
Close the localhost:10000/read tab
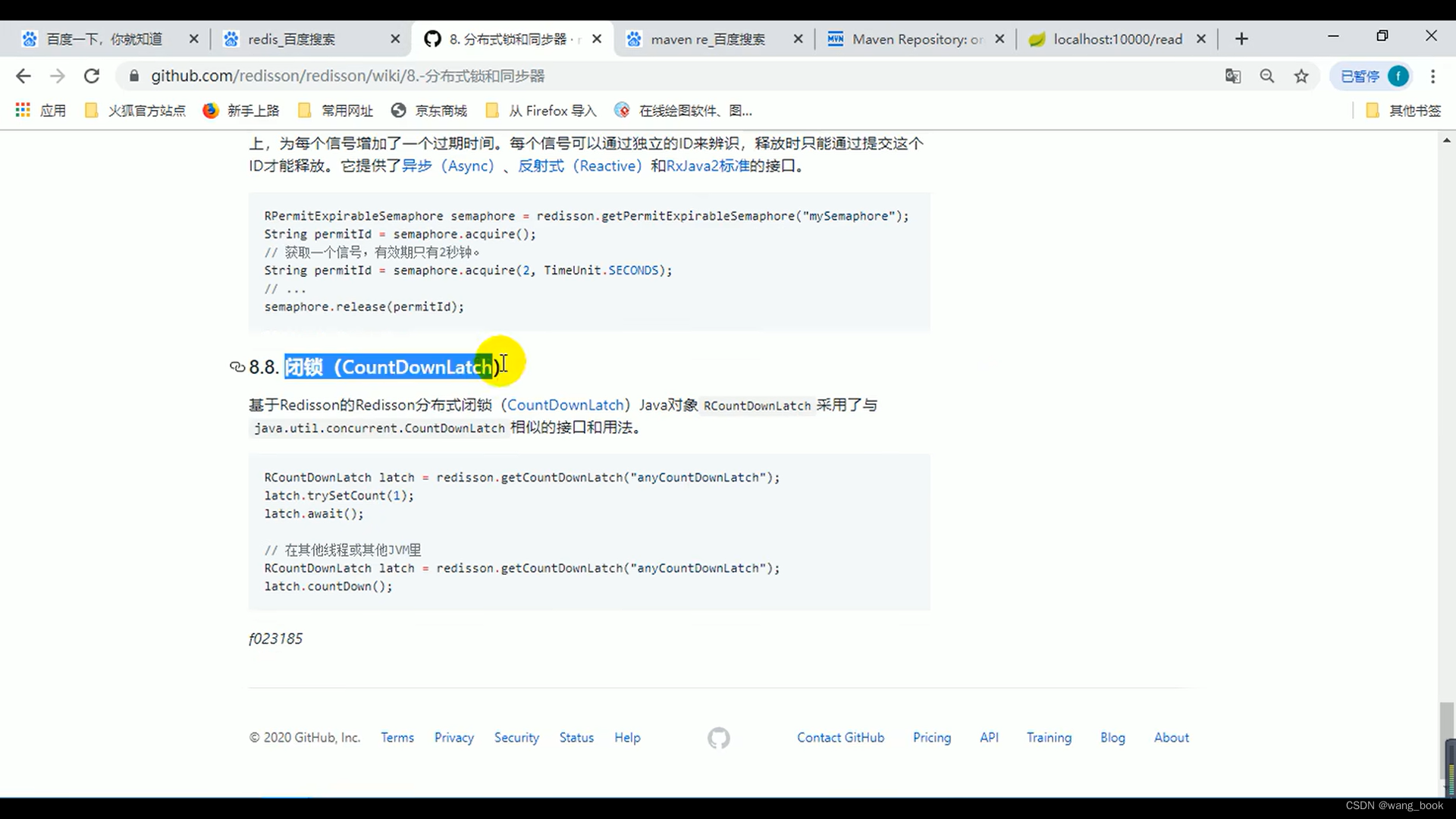click(1201, 39)
